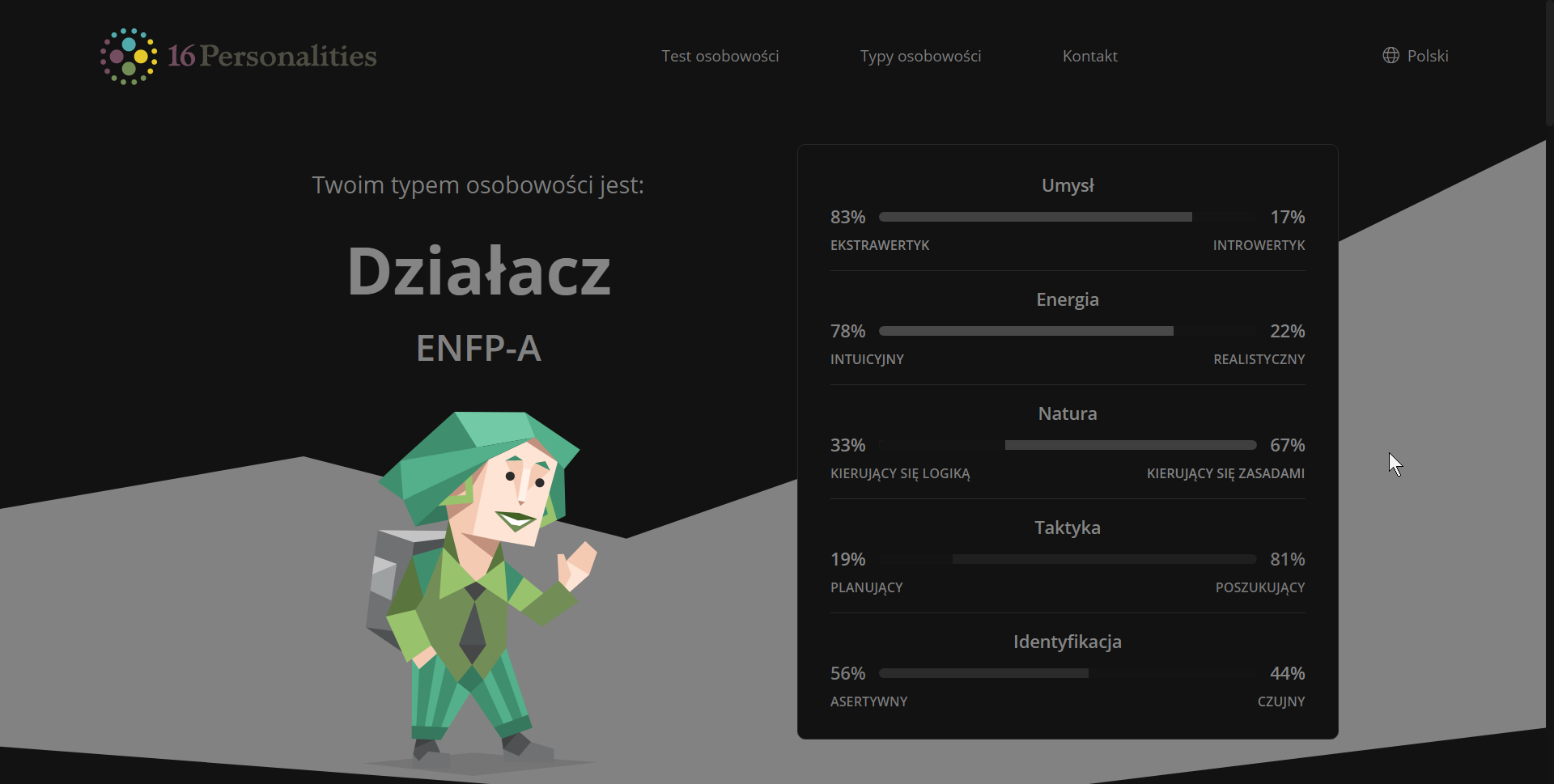1554x784 pixels.
Task: Click the Natura trait bar
Action: [1067, 445]
